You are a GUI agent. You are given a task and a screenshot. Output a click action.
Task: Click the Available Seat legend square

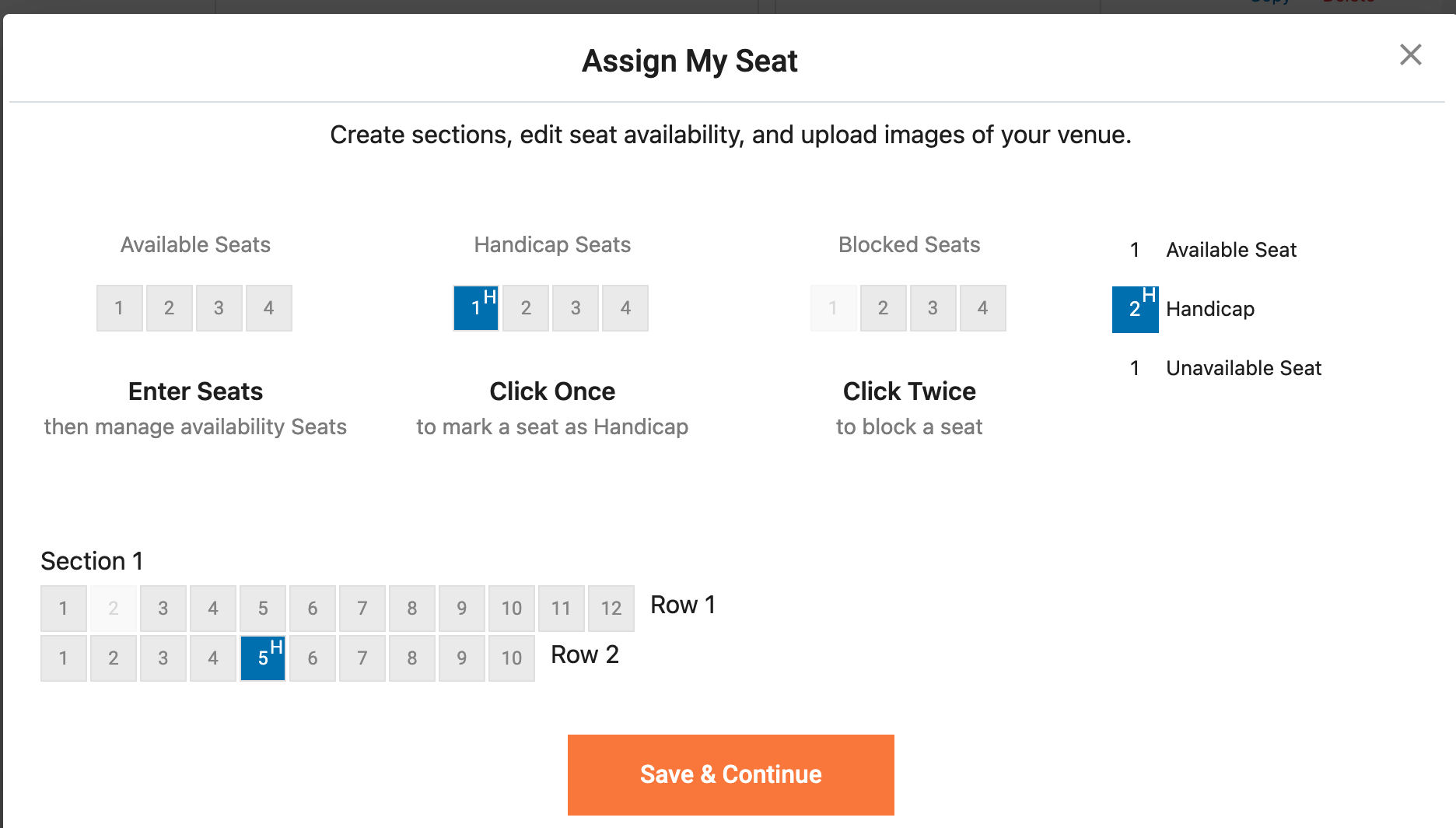coord(1134,250)
